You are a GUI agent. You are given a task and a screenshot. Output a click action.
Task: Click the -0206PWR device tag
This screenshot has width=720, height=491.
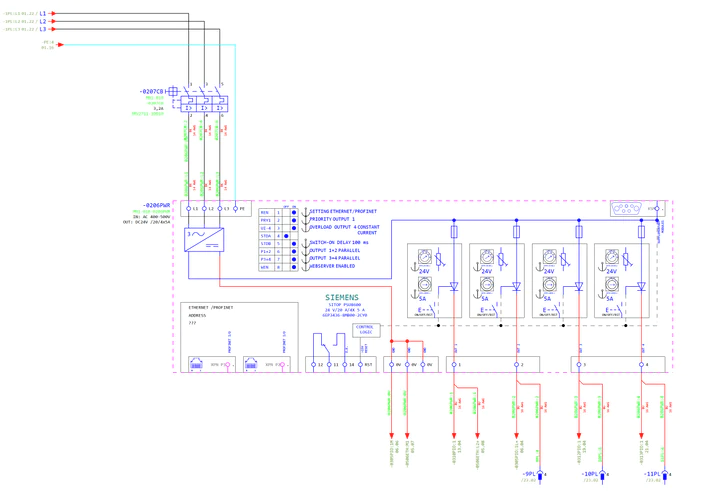click(x=157, y=204)
